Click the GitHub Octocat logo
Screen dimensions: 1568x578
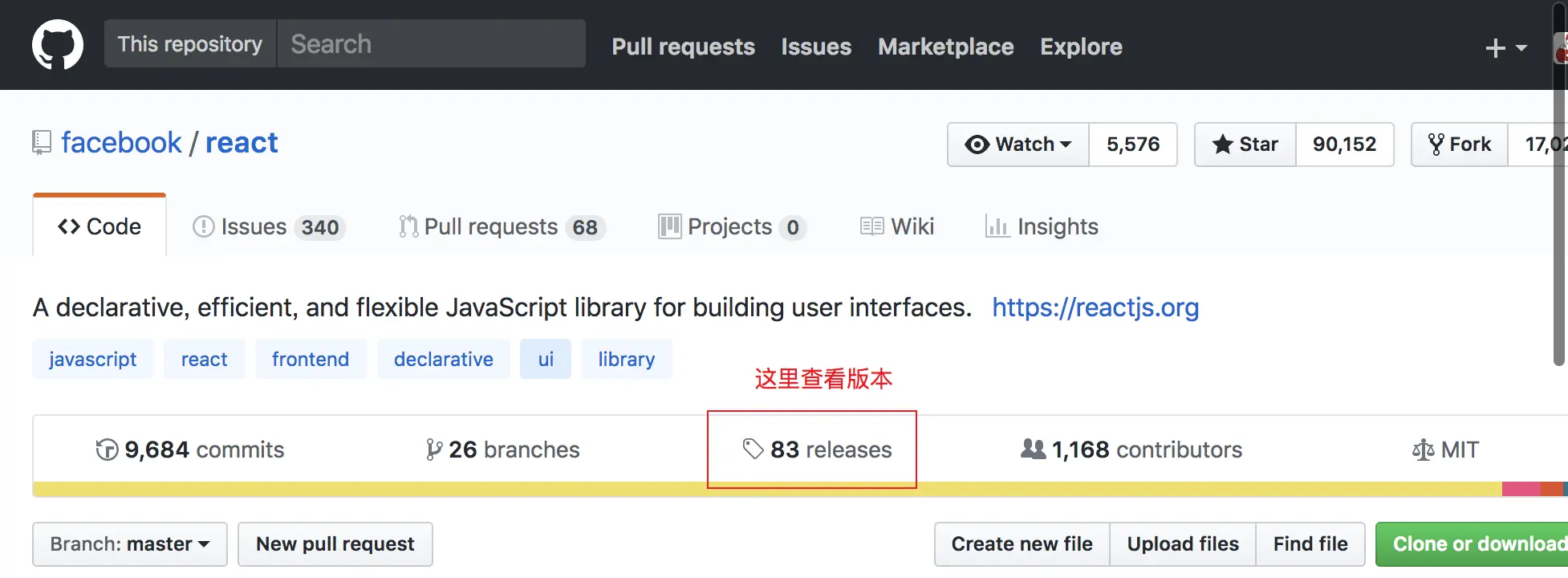click(x=57, y=45)
